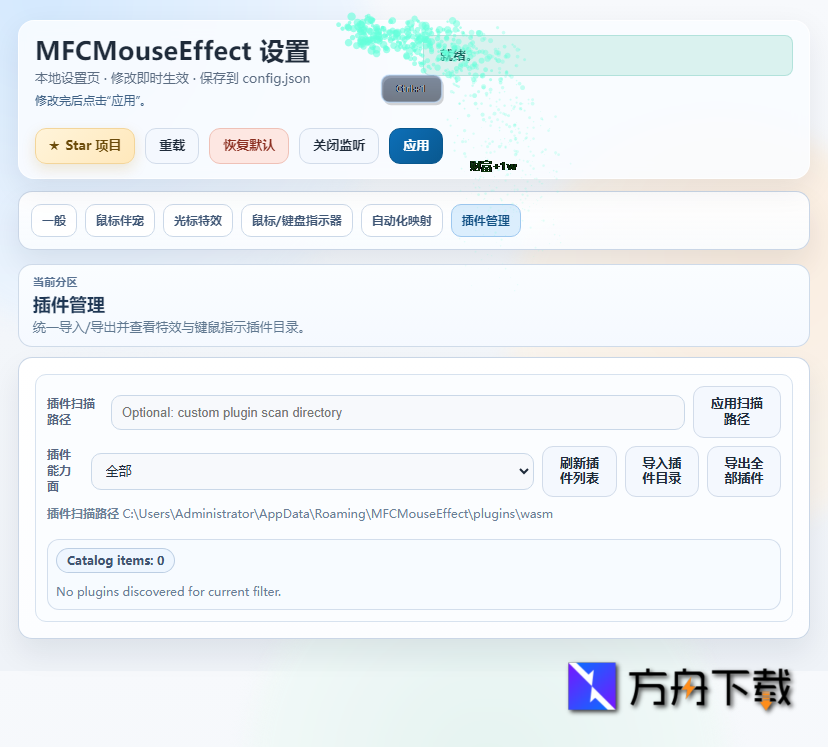
Task: Switch to the 鼠标伴宠 tab
Action: click(x=119, y=220)
